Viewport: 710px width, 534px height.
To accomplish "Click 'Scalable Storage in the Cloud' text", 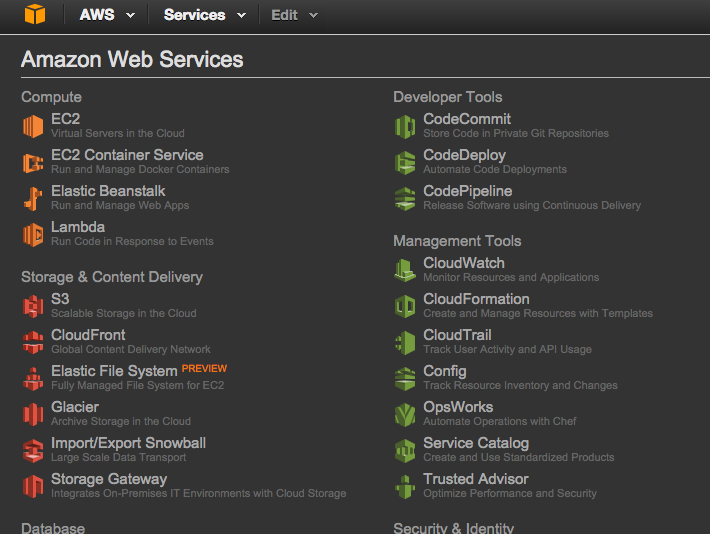I will point(124,313).
